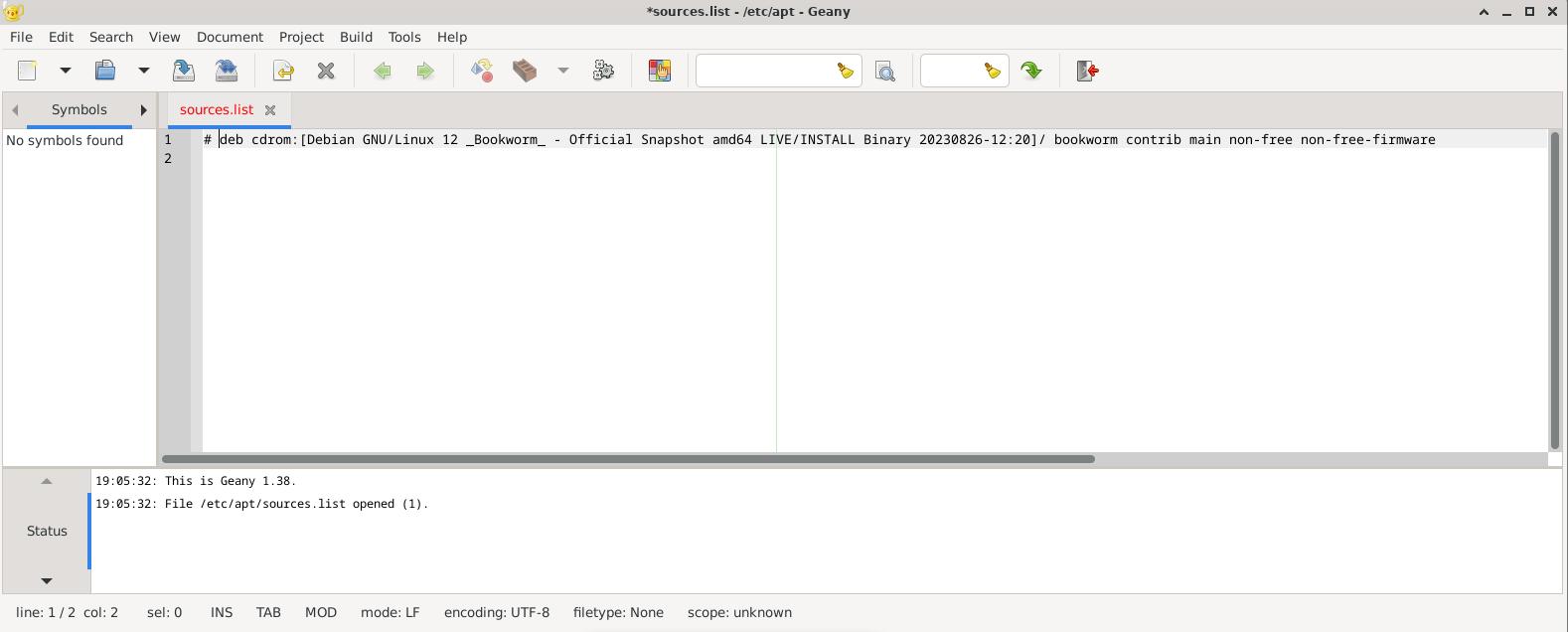
Task: Open the File menu
Action: coord(21,37)
